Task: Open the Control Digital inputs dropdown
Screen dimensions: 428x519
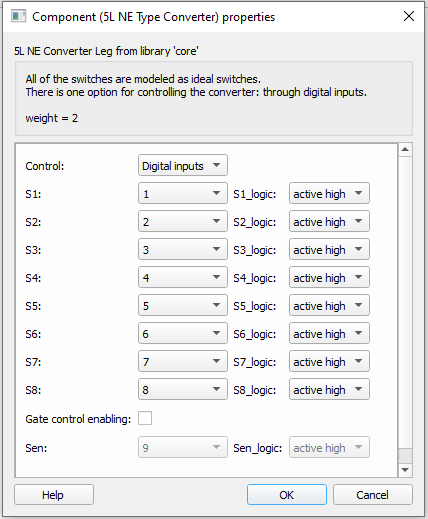Action: coord(183,165)
